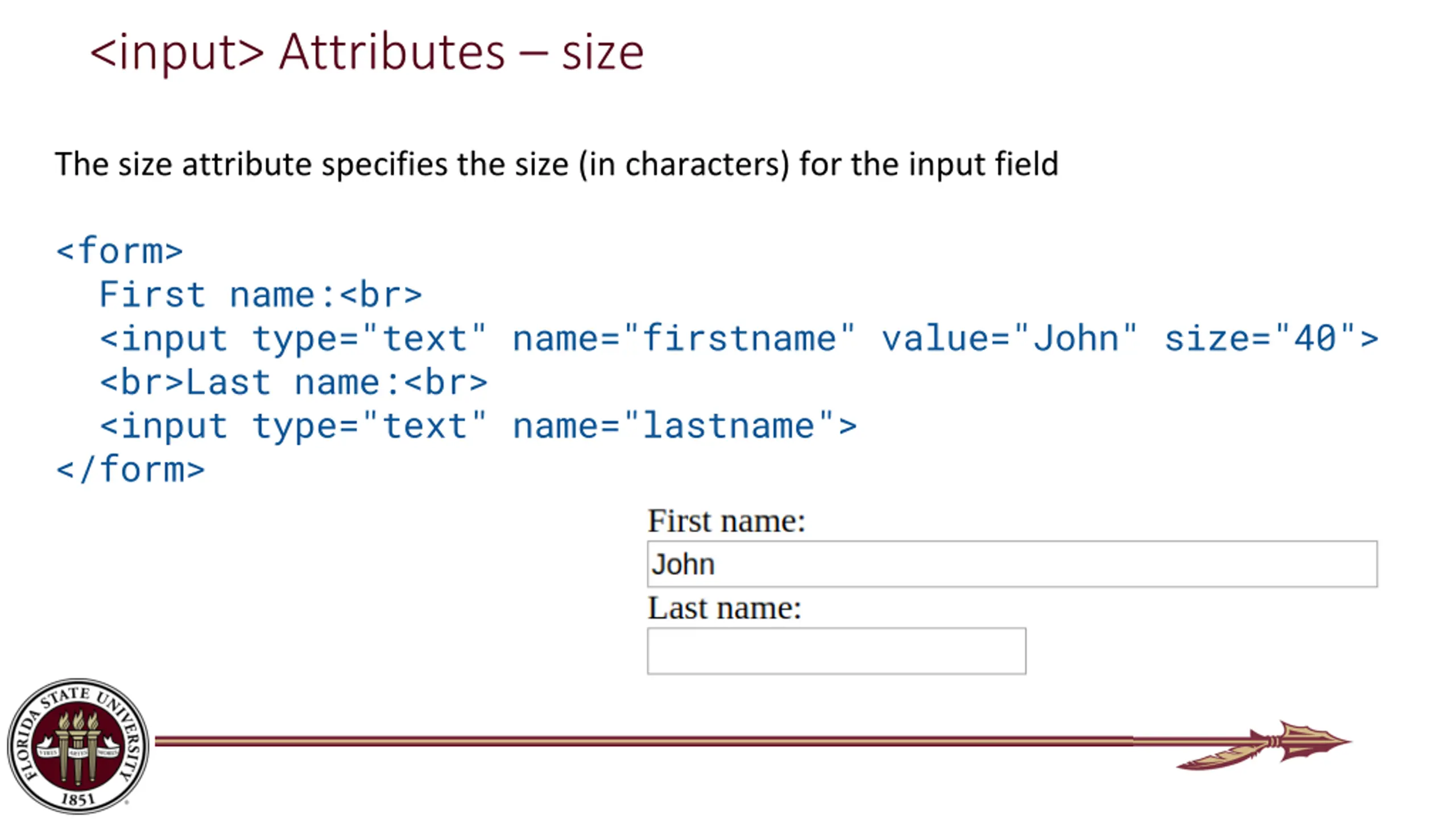Click the opening '<form>' code line

pyautogui.click(x=119, y=251)
